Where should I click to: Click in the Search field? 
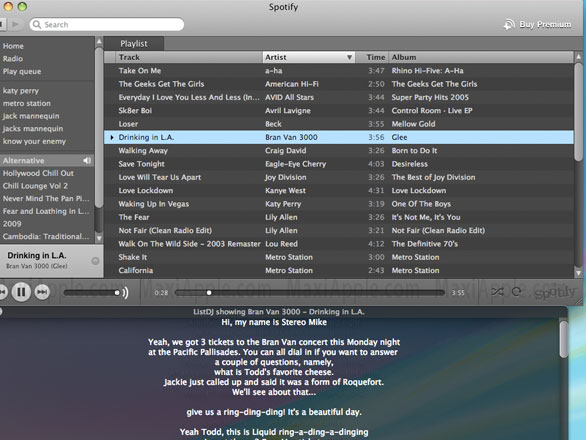click(107, 24)
